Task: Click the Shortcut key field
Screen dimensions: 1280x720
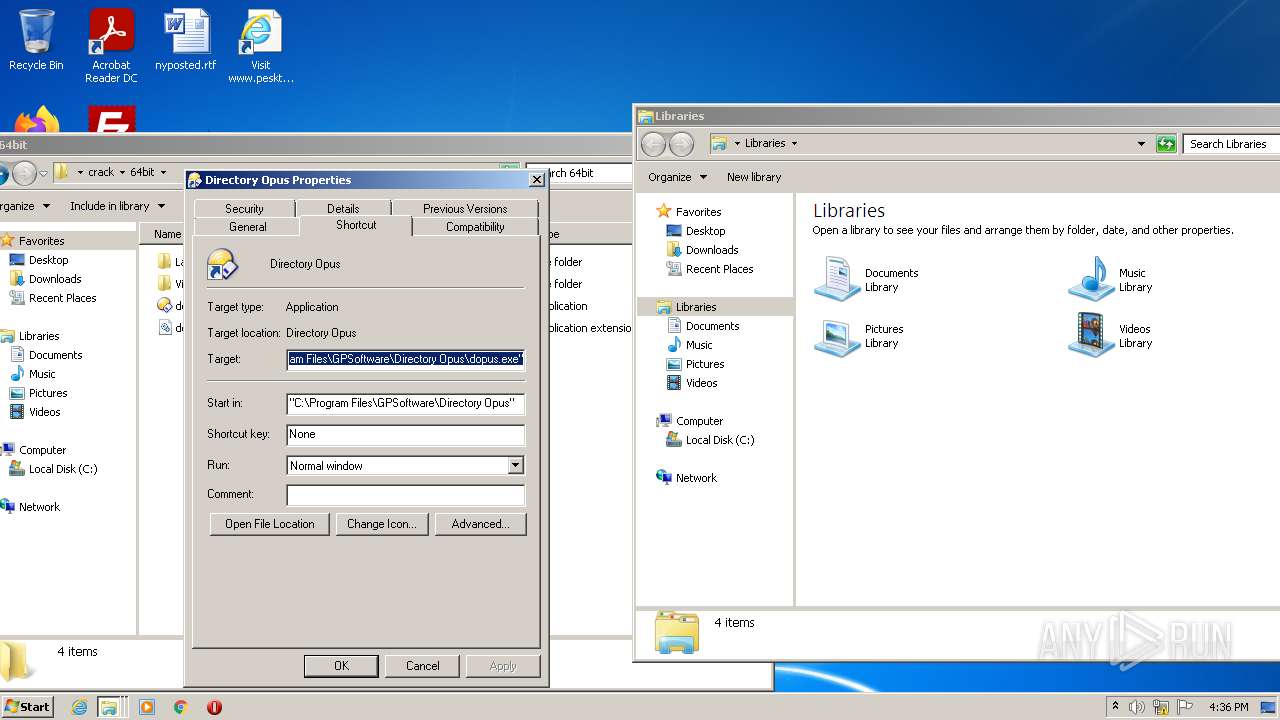Action: click(x=405, y=434)
